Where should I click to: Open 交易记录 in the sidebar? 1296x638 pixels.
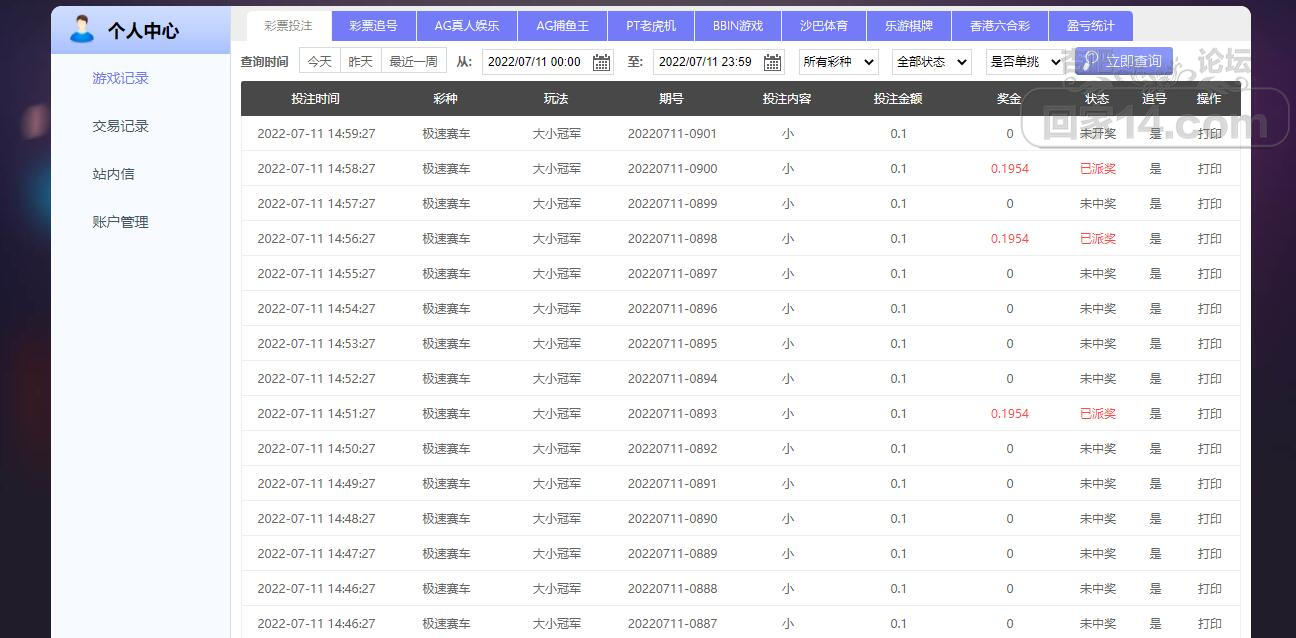click(120, 126)
